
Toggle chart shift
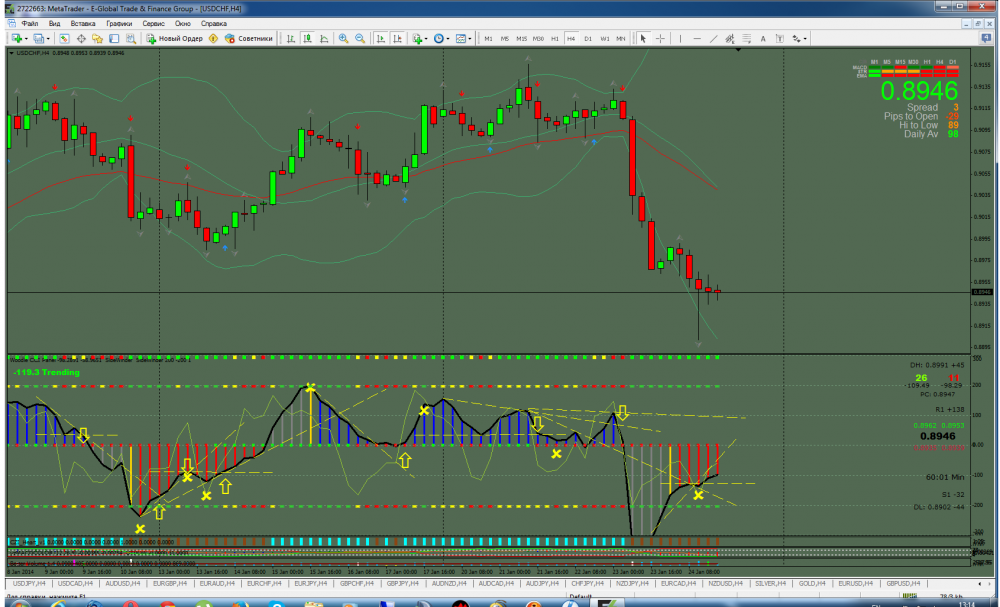click(397, 38)
